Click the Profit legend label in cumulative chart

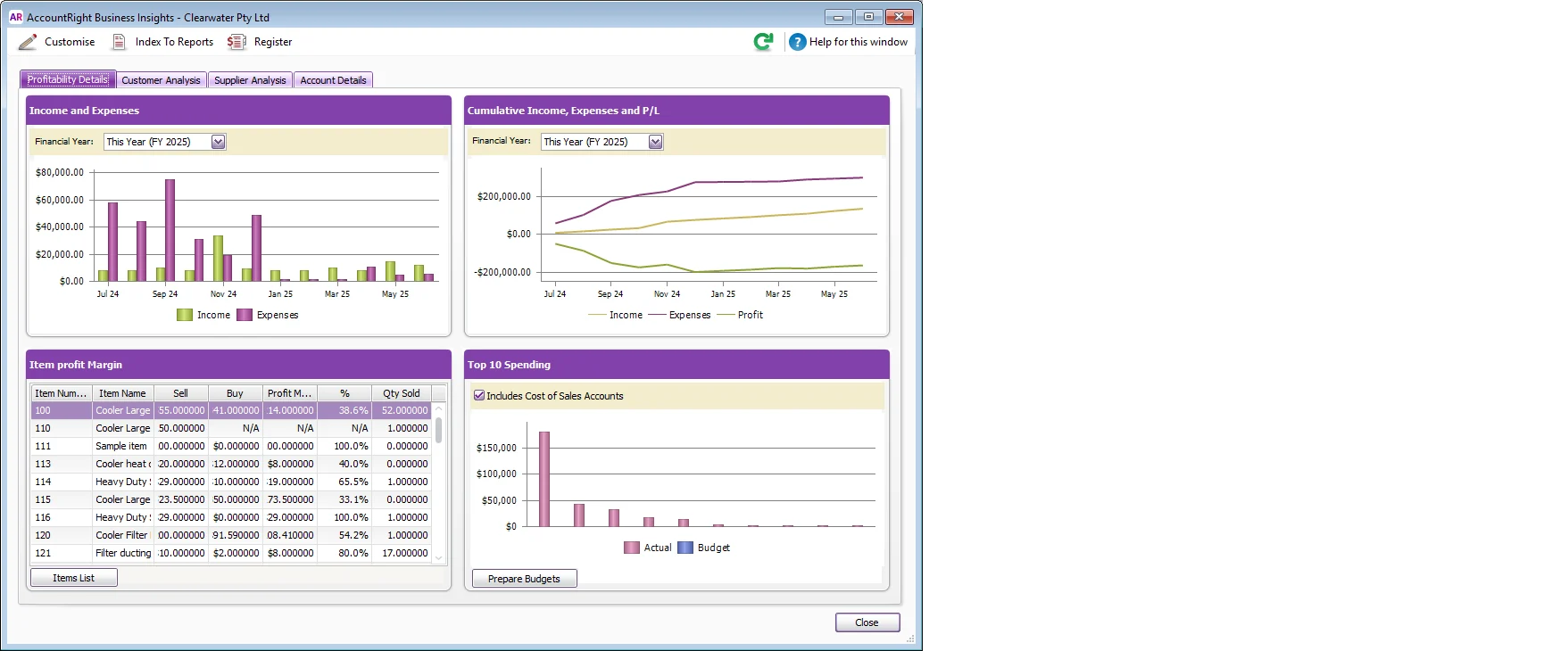click(x=751, y=315)
